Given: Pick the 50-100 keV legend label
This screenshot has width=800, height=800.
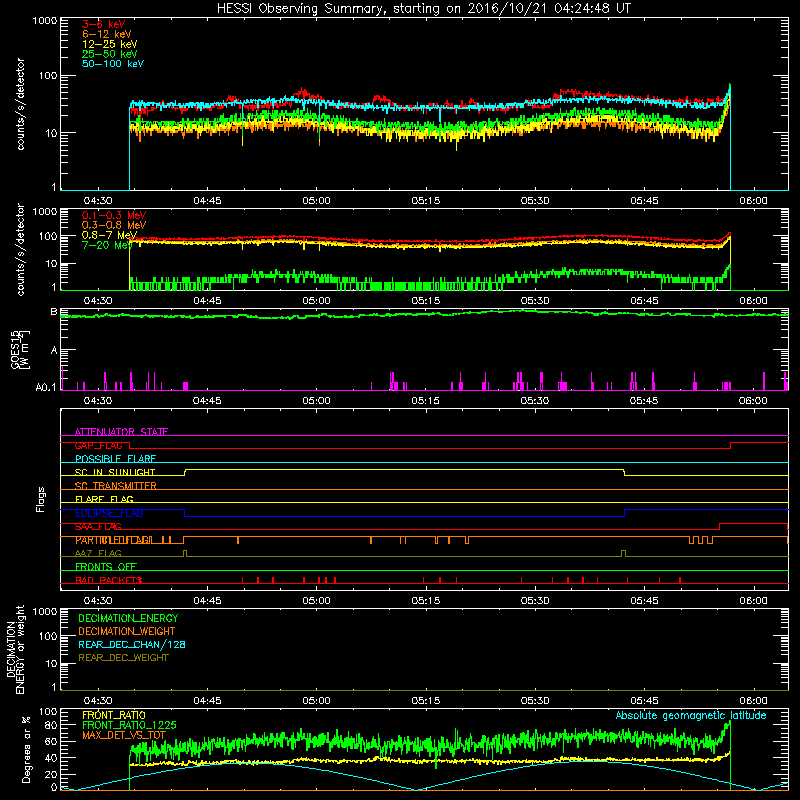Looking at the screenshot, I should click(113, 64).
